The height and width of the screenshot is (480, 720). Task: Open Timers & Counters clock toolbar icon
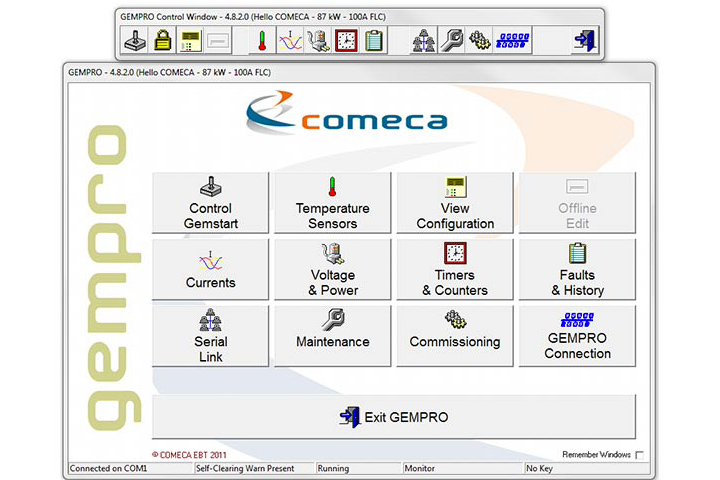pos(346,40)
